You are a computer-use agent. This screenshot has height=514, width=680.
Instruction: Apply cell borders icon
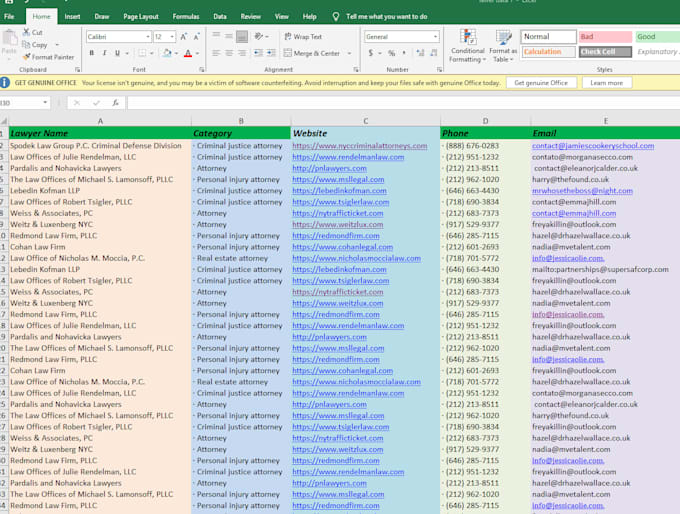(x=142, y=53)
